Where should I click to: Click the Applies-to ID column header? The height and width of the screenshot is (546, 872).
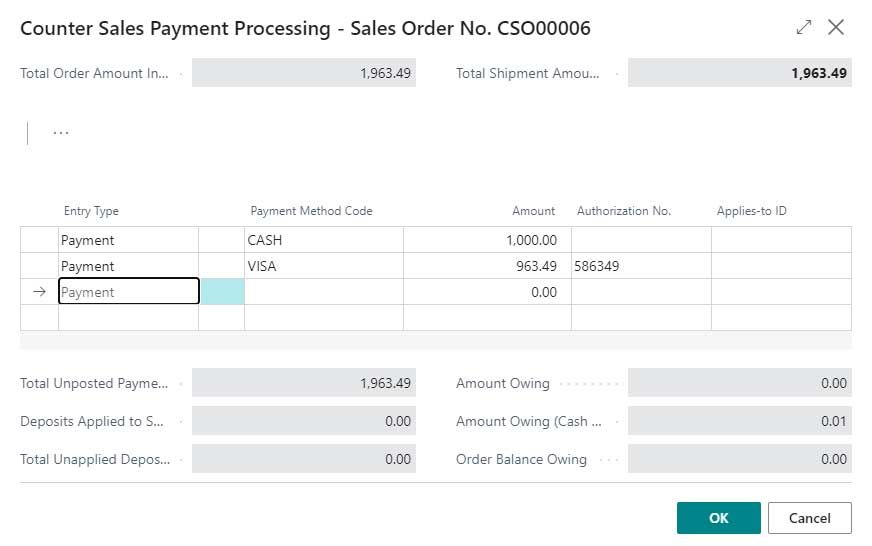751,211
